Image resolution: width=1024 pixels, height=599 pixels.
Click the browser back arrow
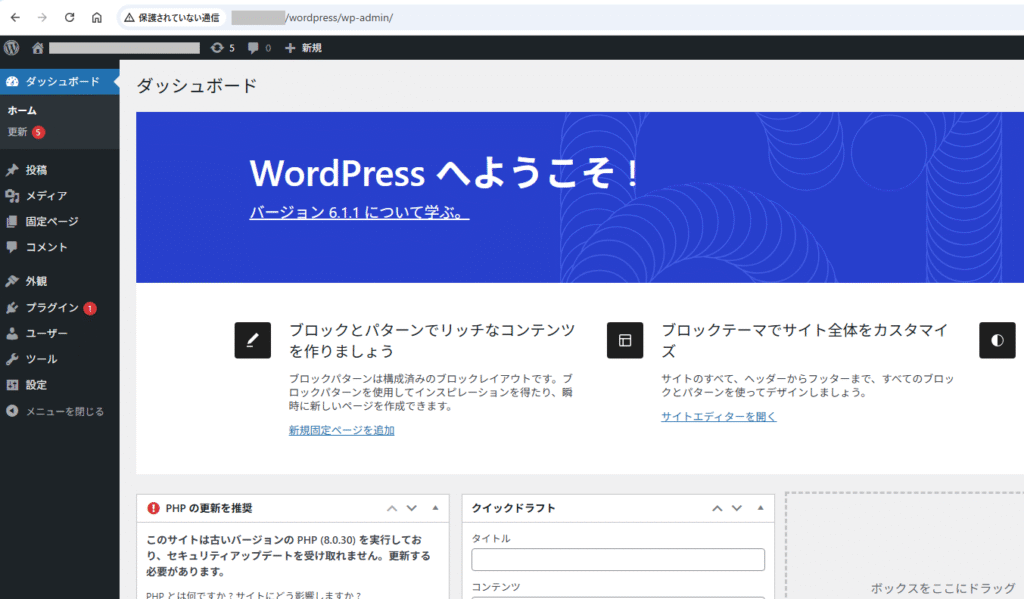[x=15, y=18]
